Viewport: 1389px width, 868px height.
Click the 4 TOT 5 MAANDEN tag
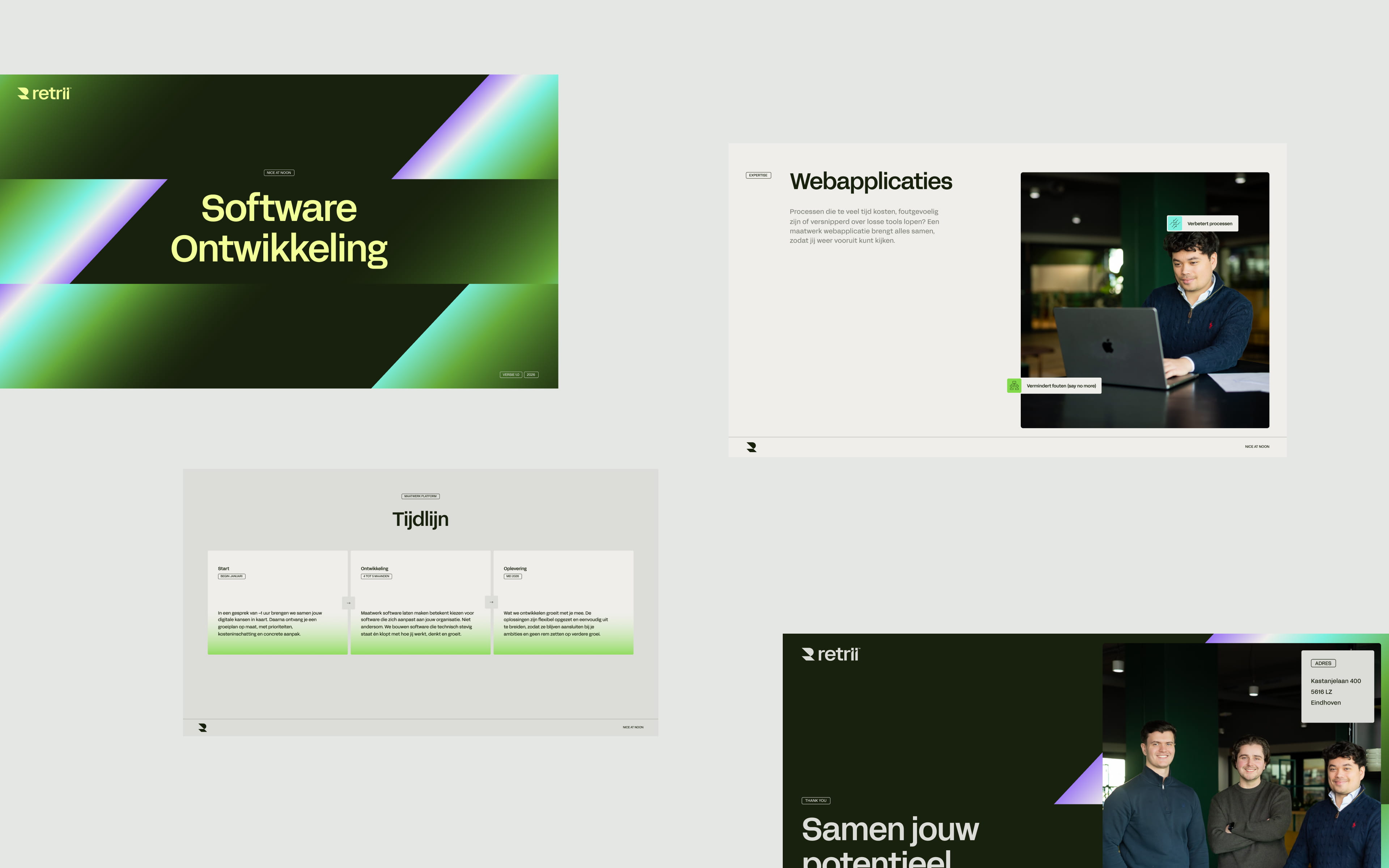click(x=376, y=576)
